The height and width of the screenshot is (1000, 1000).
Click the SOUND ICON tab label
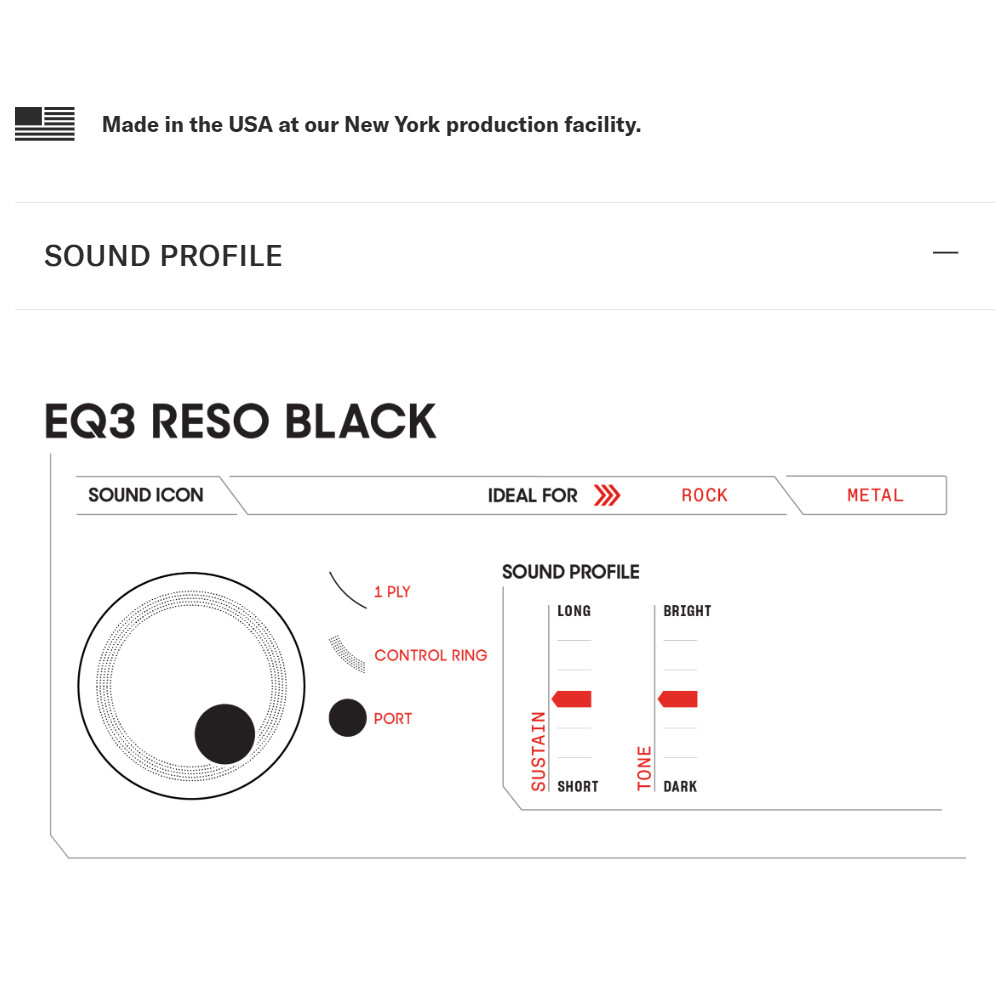pyautogui.click(x=145, y=495)
